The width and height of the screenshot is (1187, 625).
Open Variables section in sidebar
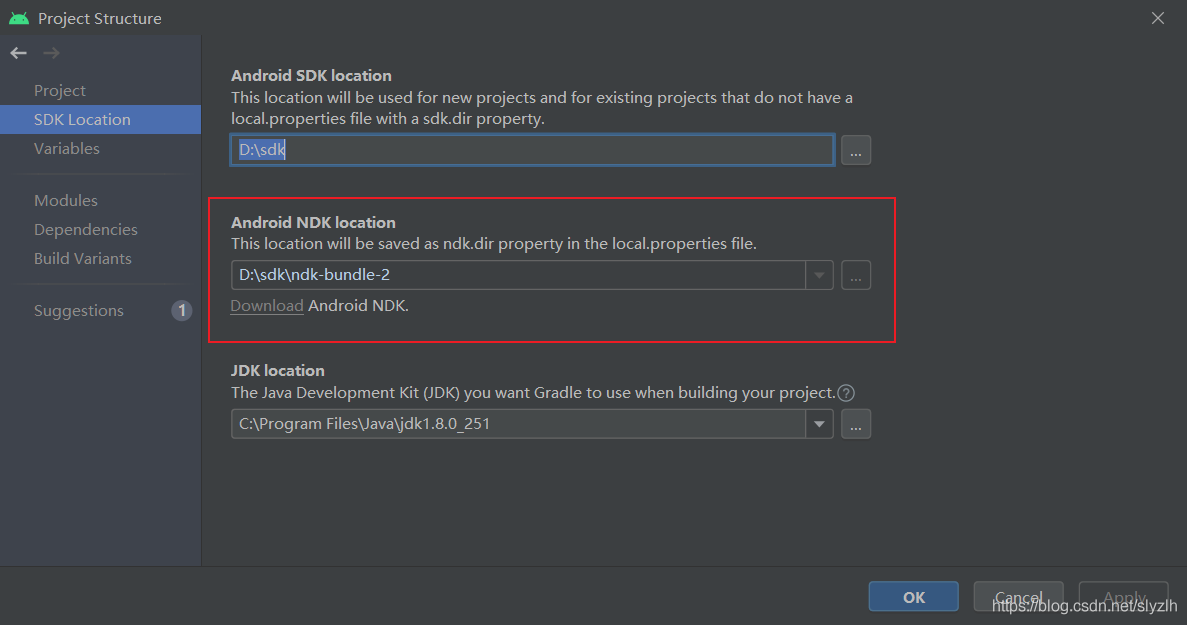[67, 148]
